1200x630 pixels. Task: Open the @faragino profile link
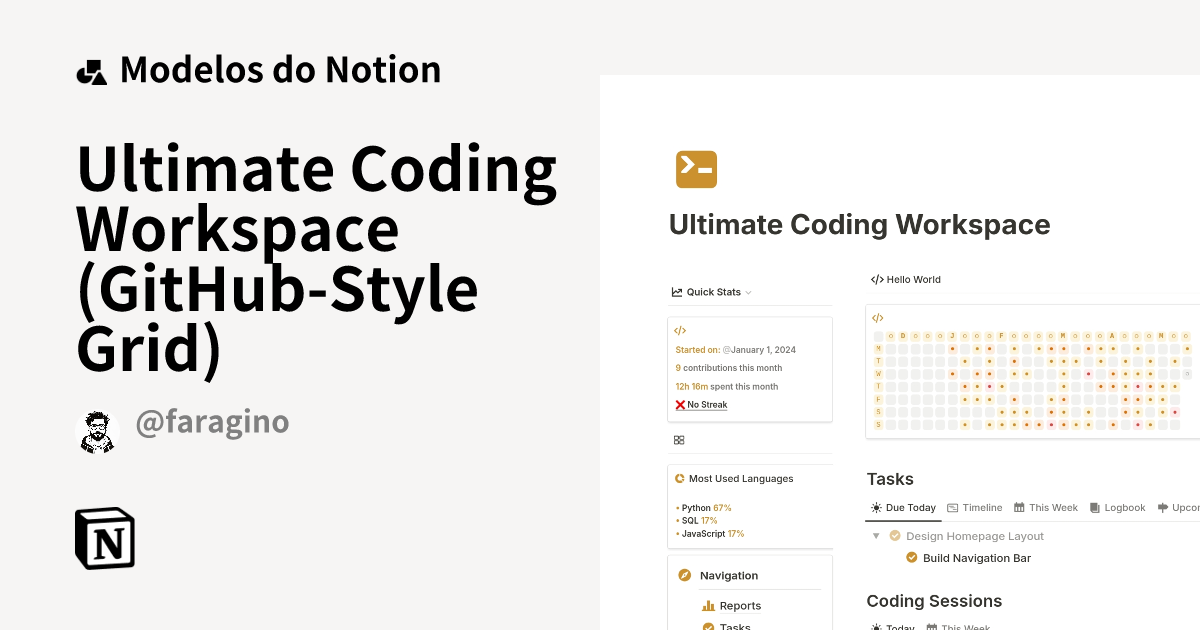tap(212, 422)
